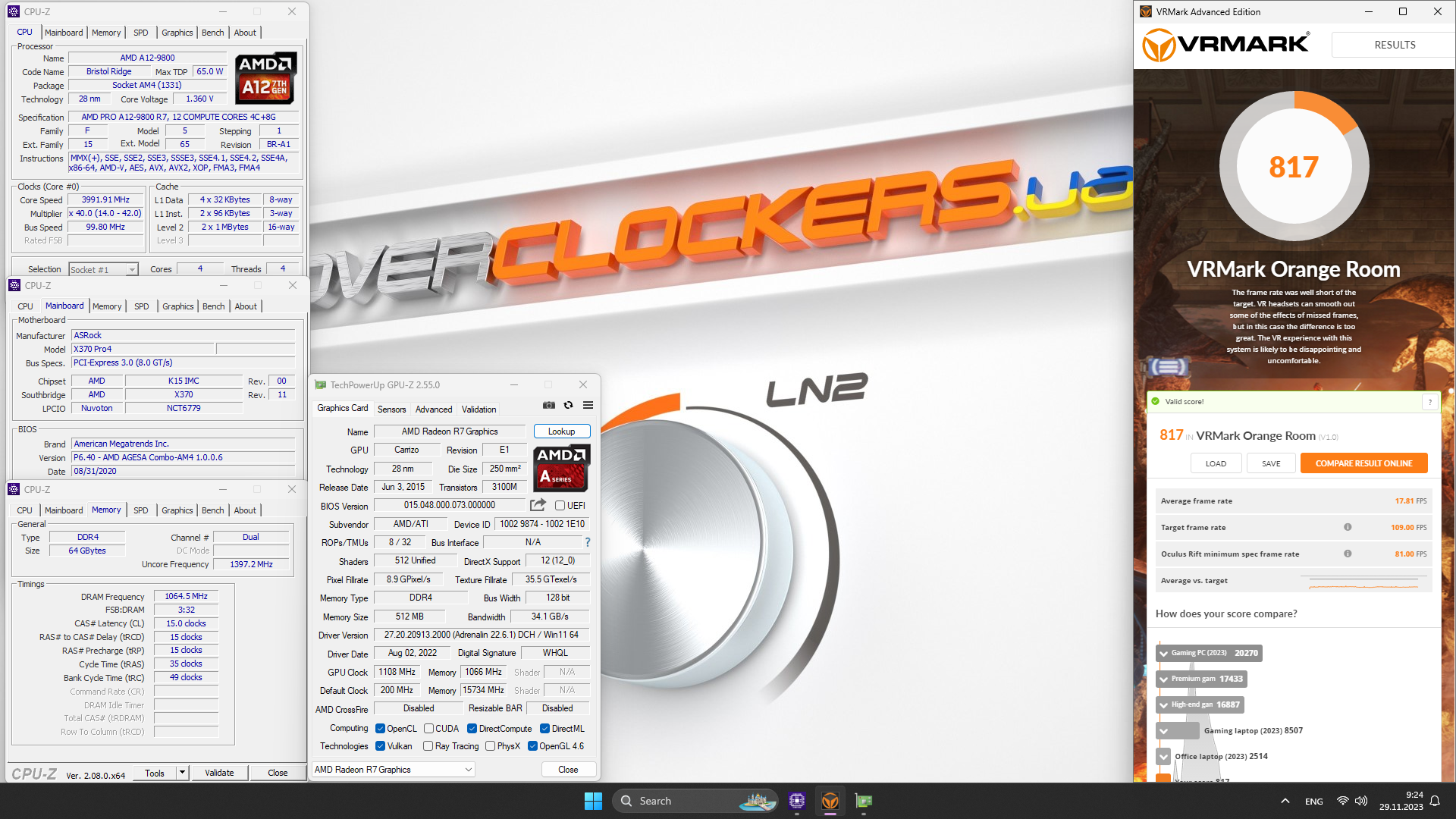Toggle the UEFI checkbox in GPU-Z
This screenshot has width=1456, height=819.
coord(560,506)
